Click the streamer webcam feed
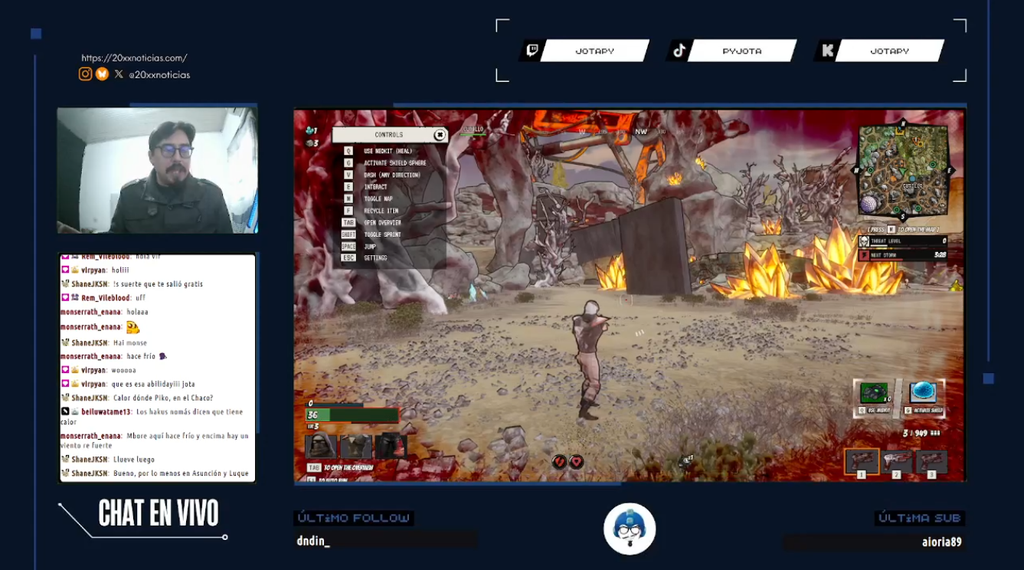Screen dimensions: 1024x570 (x=157, y=170)
